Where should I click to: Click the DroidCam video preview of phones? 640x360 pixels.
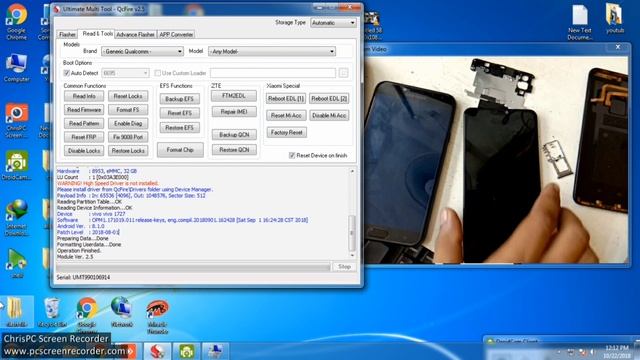coord(496,160)
